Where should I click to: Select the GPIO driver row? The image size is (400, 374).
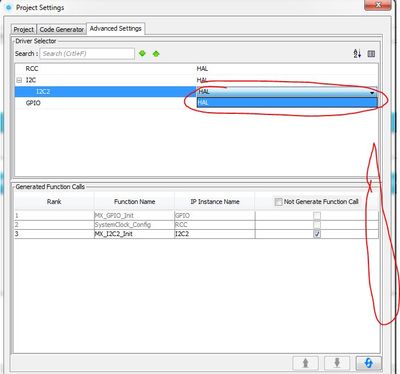(x=196, y=103)
